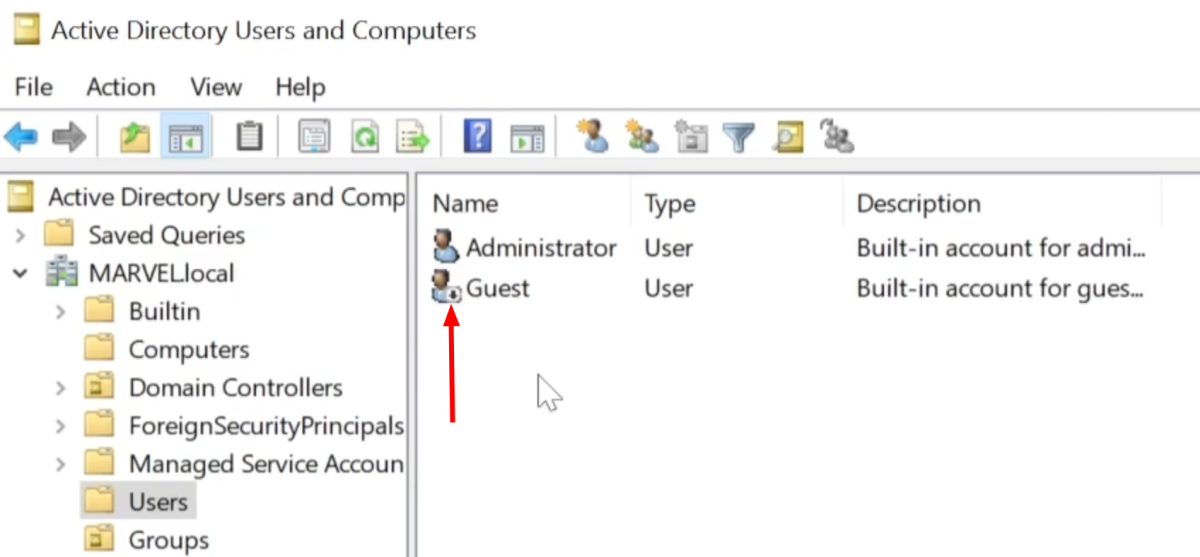Open Properties from the toolbar
The height and width of the screenshot is (557, 1200).
point(314,136)
